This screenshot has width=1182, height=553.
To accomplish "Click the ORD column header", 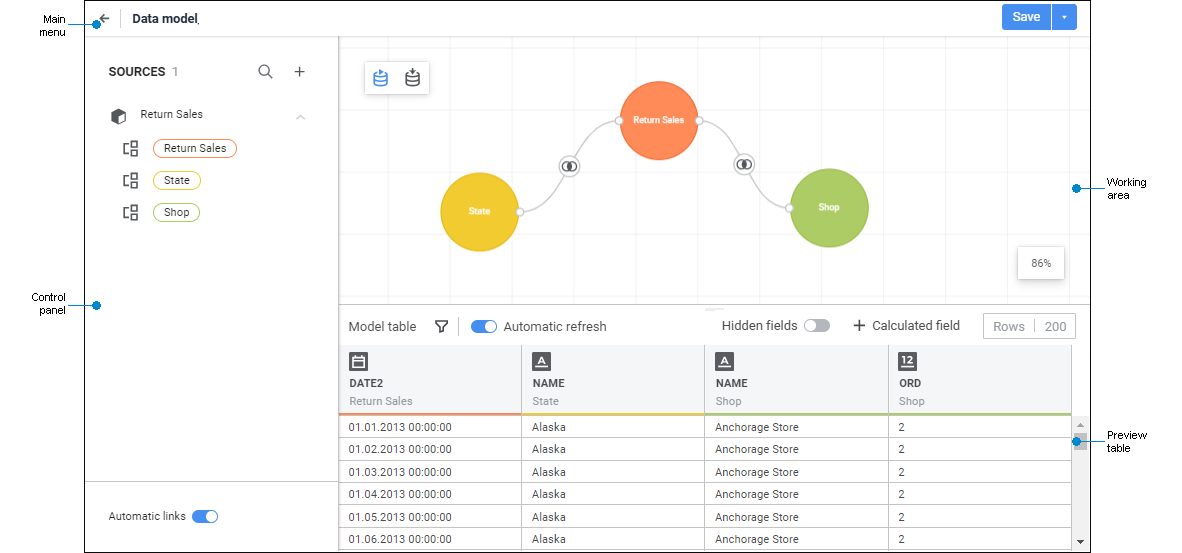I will click(980, 380).
